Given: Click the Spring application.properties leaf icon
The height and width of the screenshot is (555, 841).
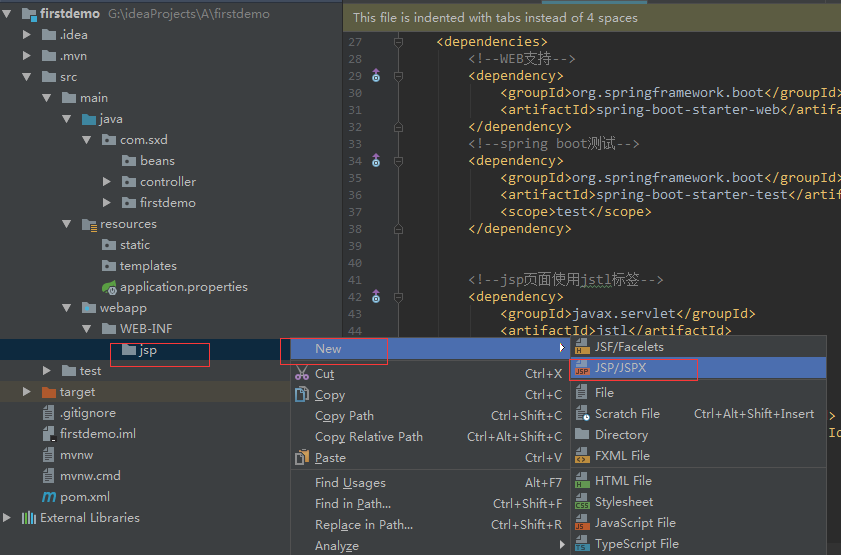Looking at the screenshot, I should point(109,287).
